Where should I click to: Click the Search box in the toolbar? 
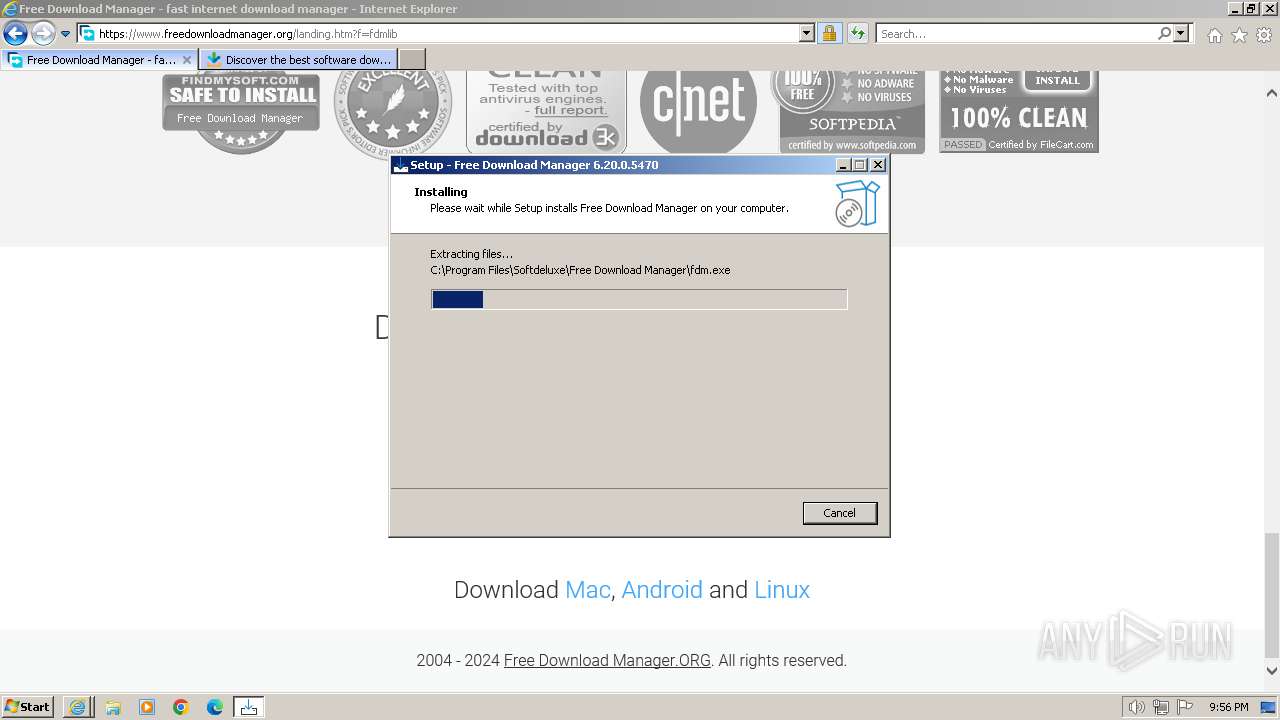[1015, 34]
